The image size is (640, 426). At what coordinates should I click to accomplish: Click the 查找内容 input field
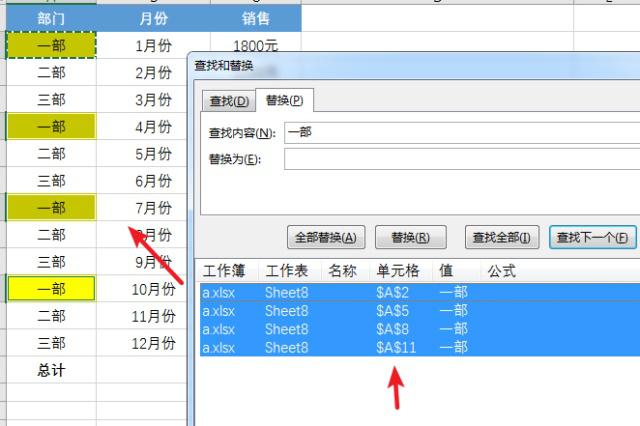[x=462, y=133]
